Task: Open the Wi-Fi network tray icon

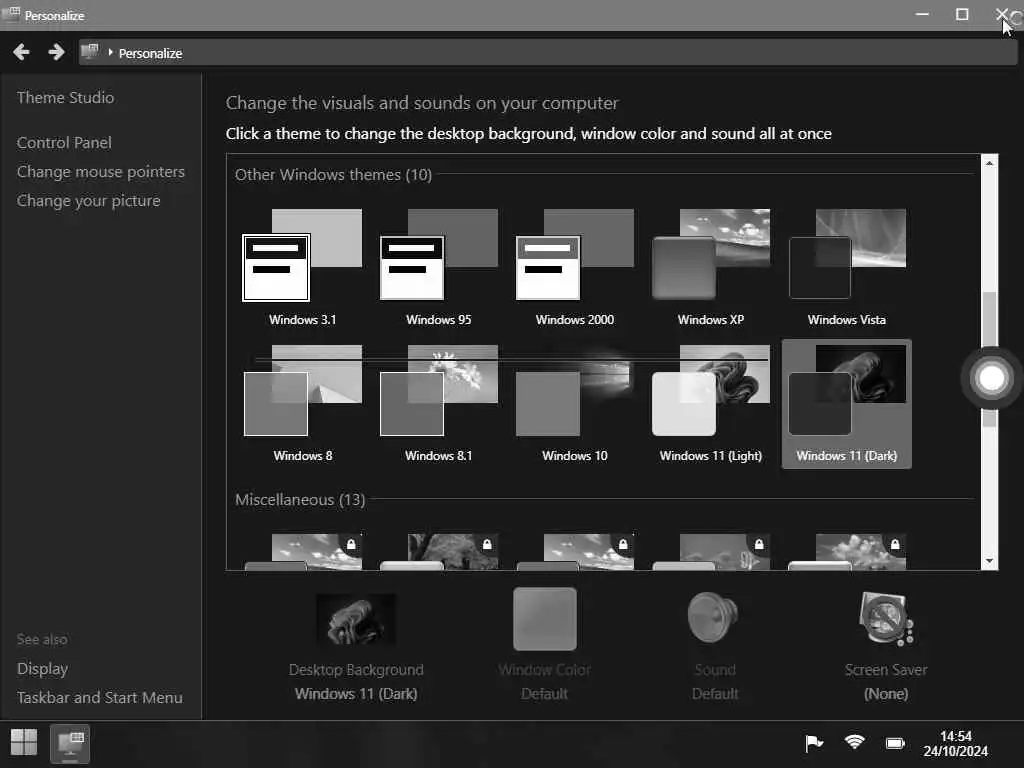Action: point(854,743)
